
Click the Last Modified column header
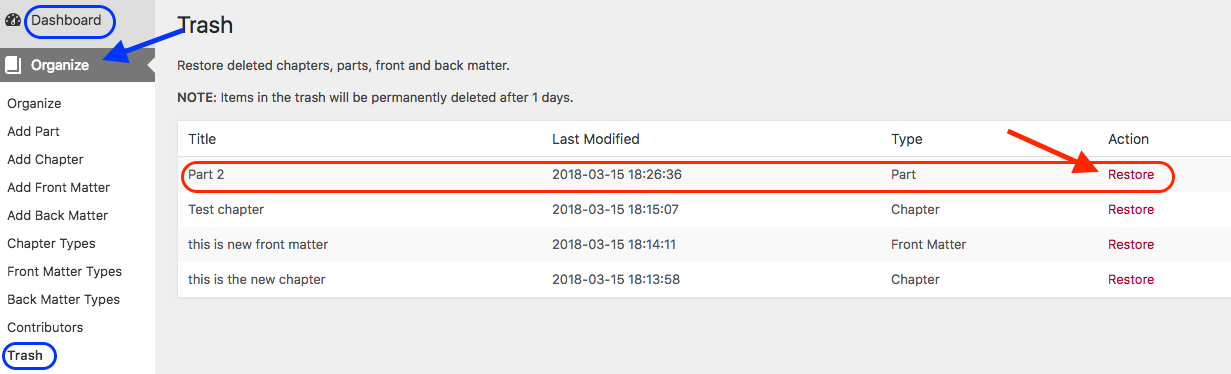(x=596, y=139)
